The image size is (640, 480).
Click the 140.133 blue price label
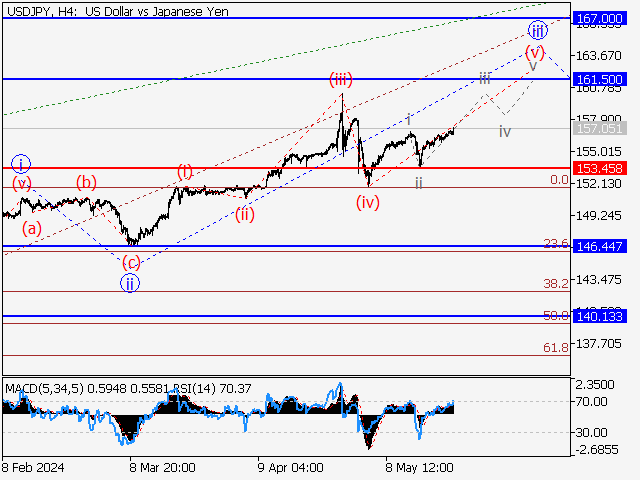(x=599, y=316)
